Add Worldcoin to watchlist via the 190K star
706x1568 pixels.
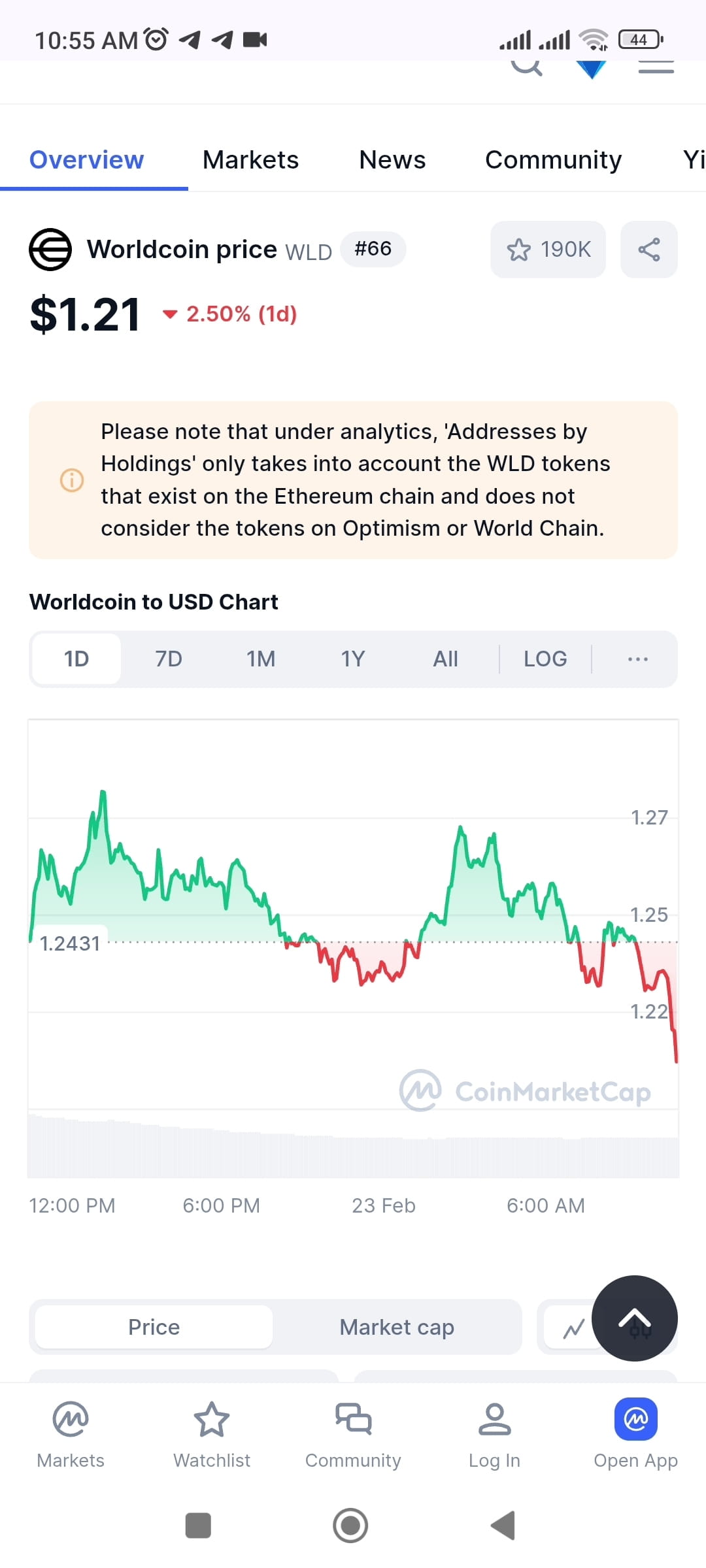tap(547, 249)
